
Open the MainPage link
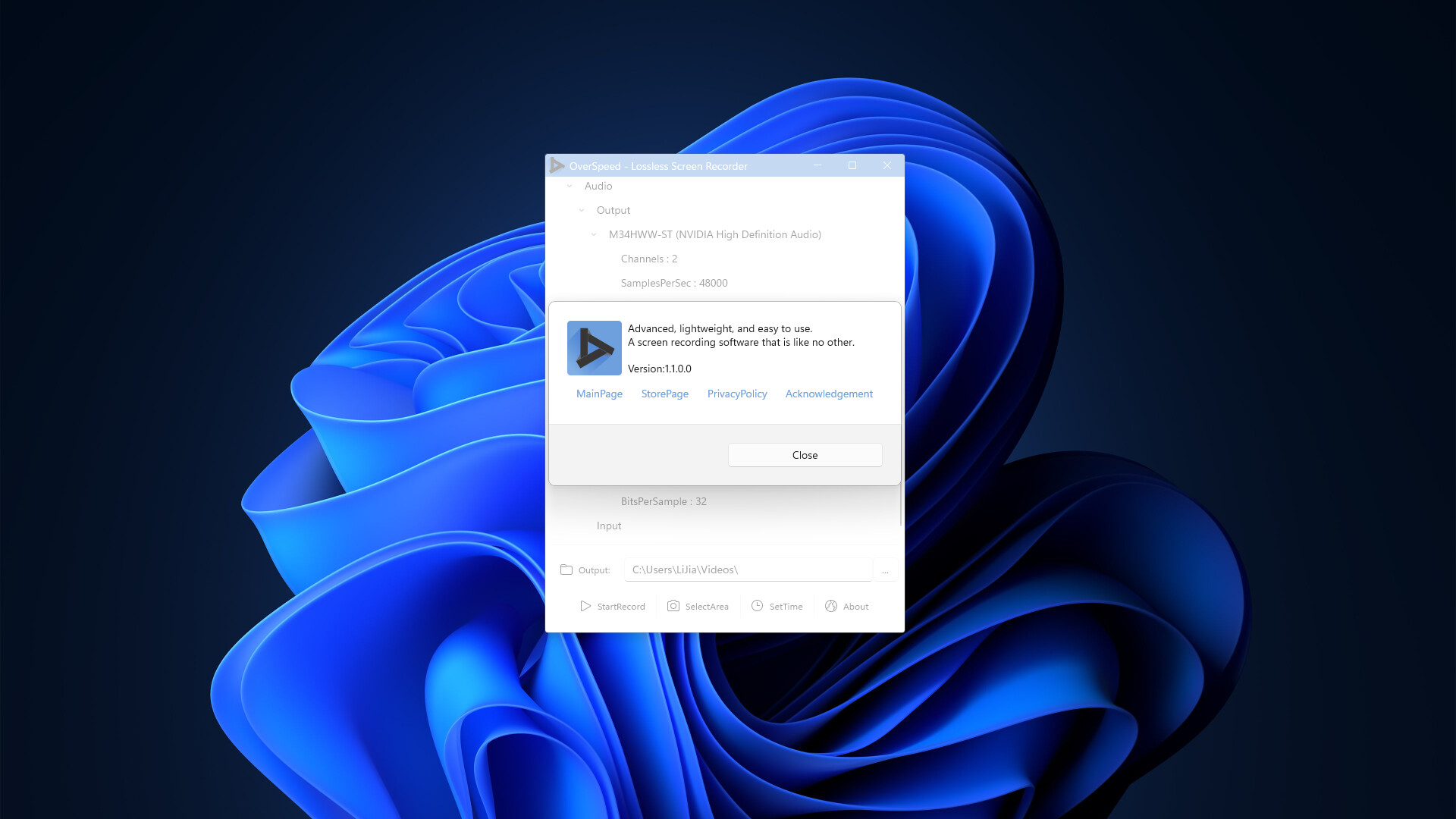pos(598,394)
